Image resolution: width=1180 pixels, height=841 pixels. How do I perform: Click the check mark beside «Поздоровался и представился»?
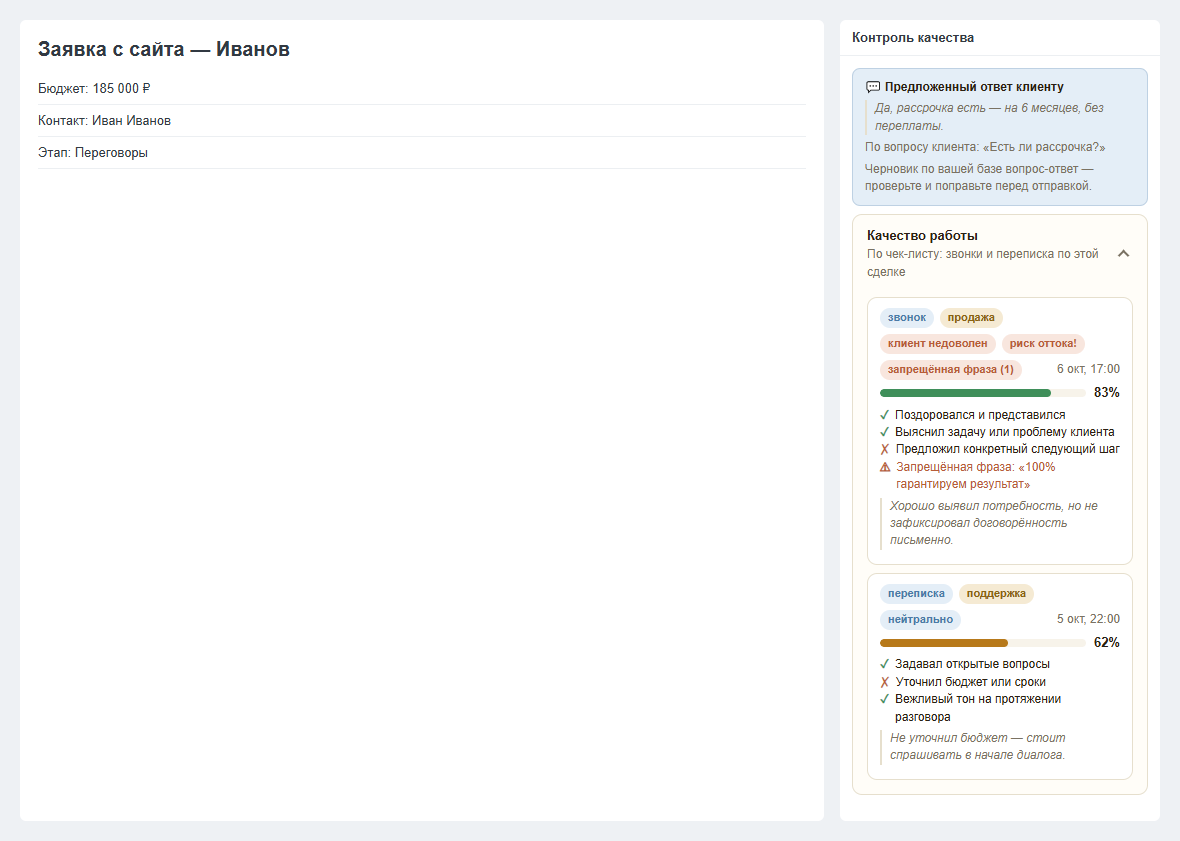click(885, 414)
